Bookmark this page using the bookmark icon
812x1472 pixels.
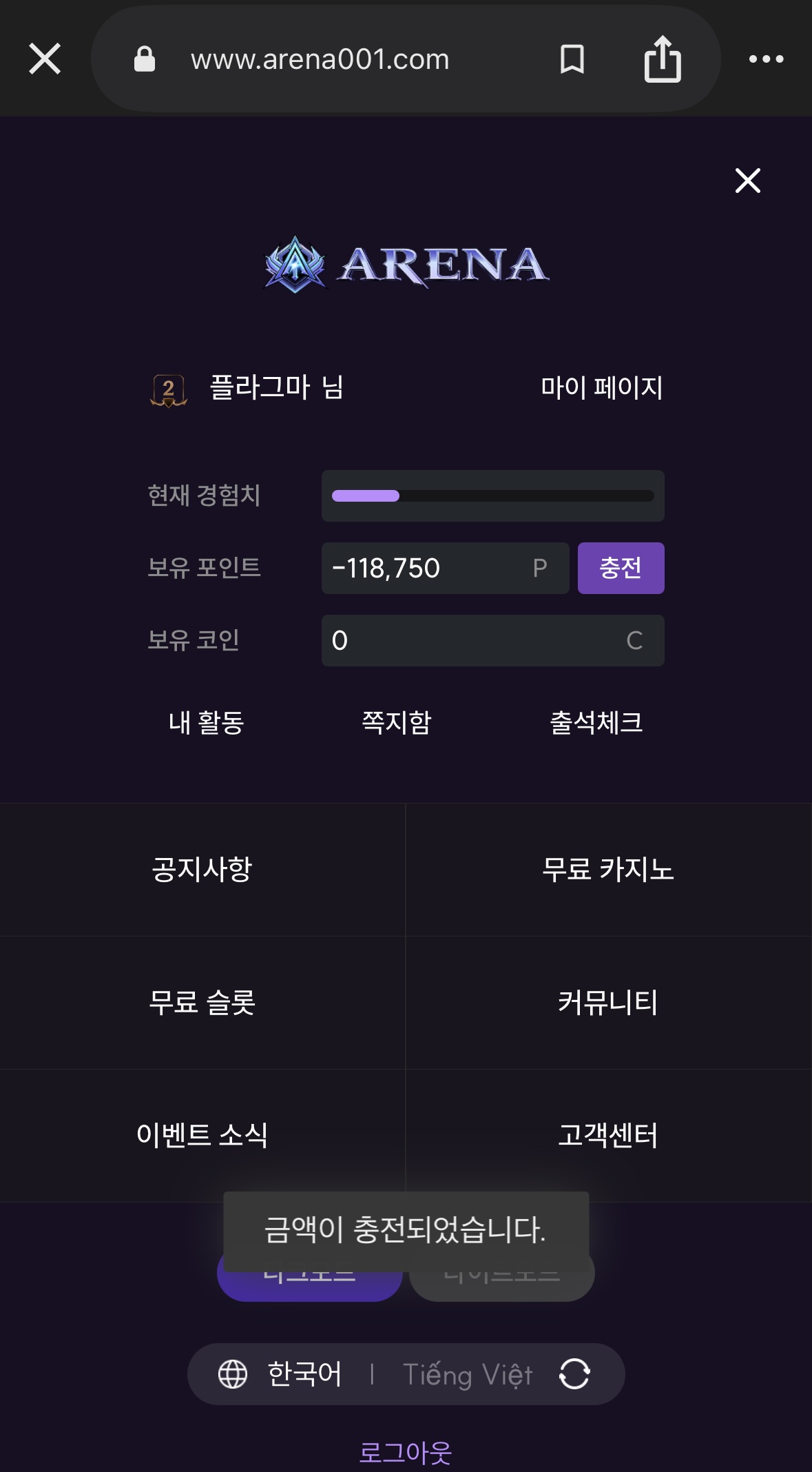click(572, 59)
